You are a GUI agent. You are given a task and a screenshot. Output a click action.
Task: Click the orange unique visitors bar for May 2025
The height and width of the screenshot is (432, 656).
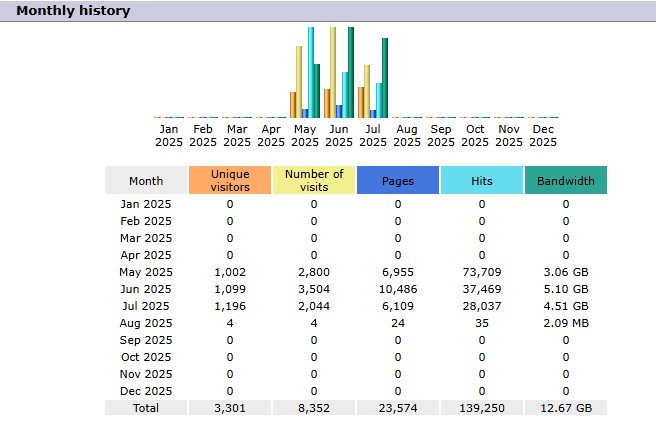(x=293, y=105)
